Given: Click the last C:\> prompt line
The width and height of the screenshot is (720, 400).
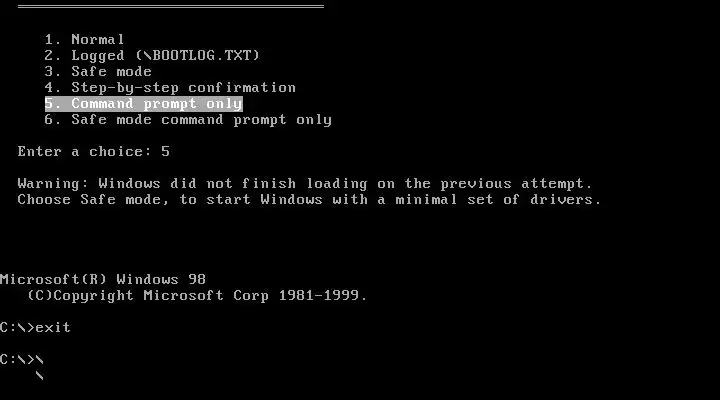Looking at the screenshot, I should click(22, 359).
